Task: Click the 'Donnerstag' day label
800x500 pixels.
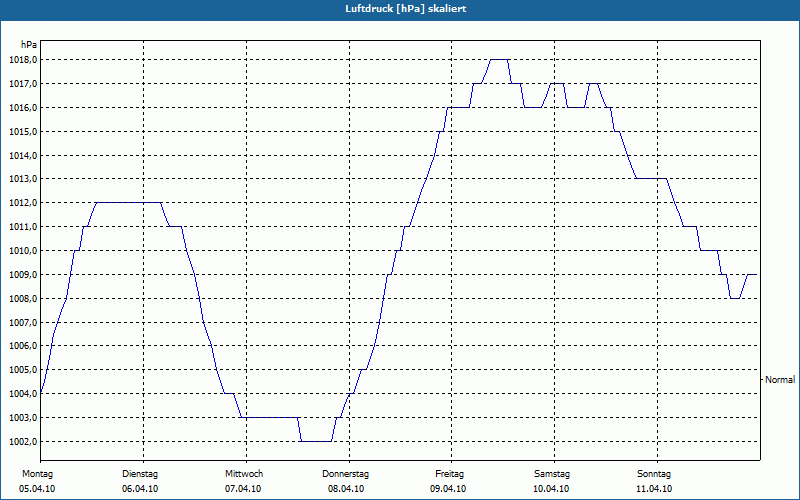Action: [x=345, y=474]
